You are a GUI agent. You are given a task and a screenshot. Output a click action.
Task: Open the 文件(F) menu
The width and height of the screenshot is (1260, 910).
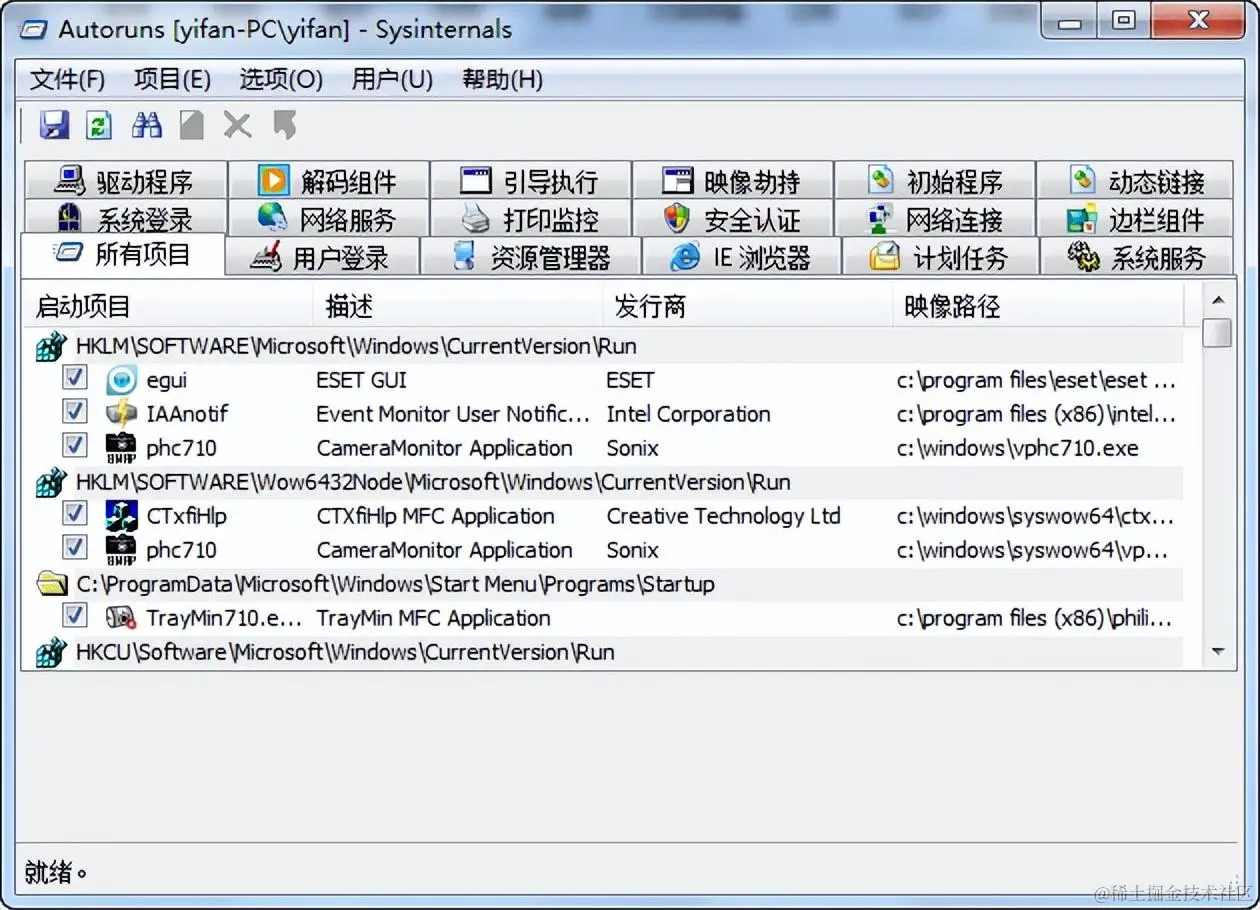68,80
